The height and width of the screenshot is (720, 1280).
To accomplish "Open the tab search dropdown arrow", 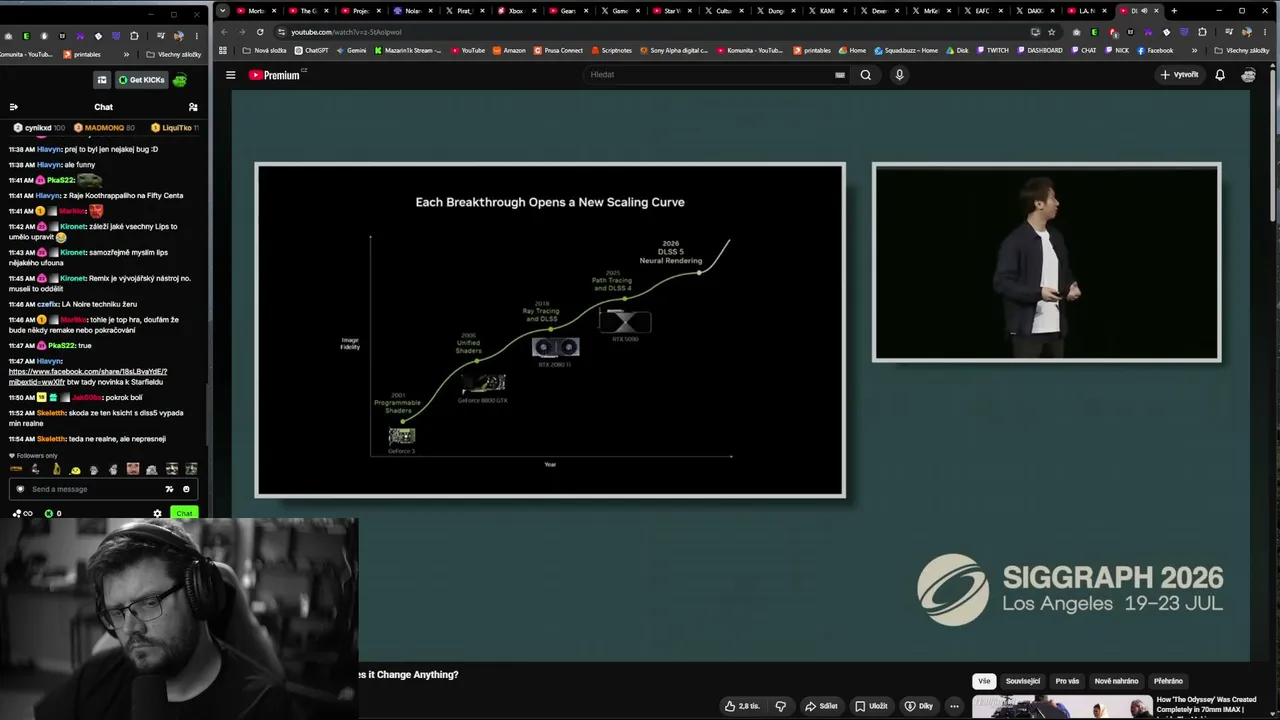I will coord(222,11).
